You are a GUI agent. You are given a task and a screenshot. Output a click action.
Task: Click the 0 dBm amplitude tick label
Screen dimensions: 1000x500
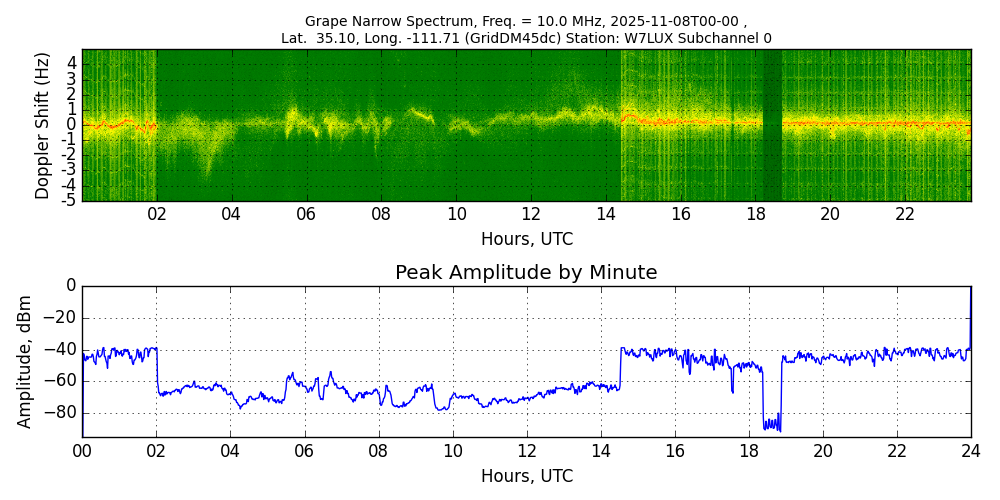click(71, 286)
